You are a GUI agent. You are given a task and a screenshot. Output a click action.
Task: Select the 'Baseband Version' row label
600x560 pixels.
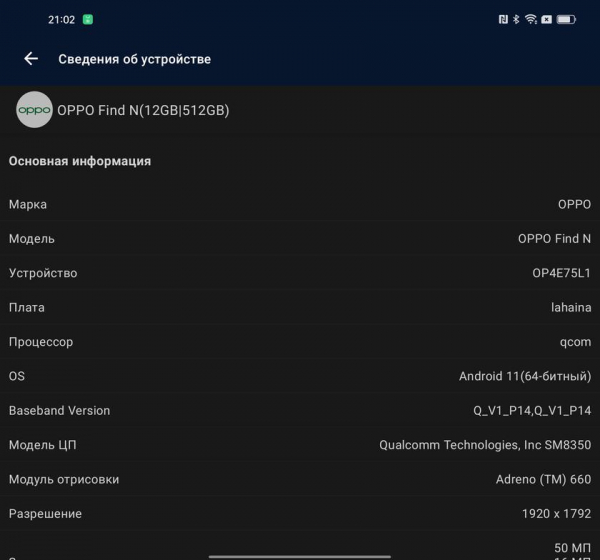pos(59,411)
